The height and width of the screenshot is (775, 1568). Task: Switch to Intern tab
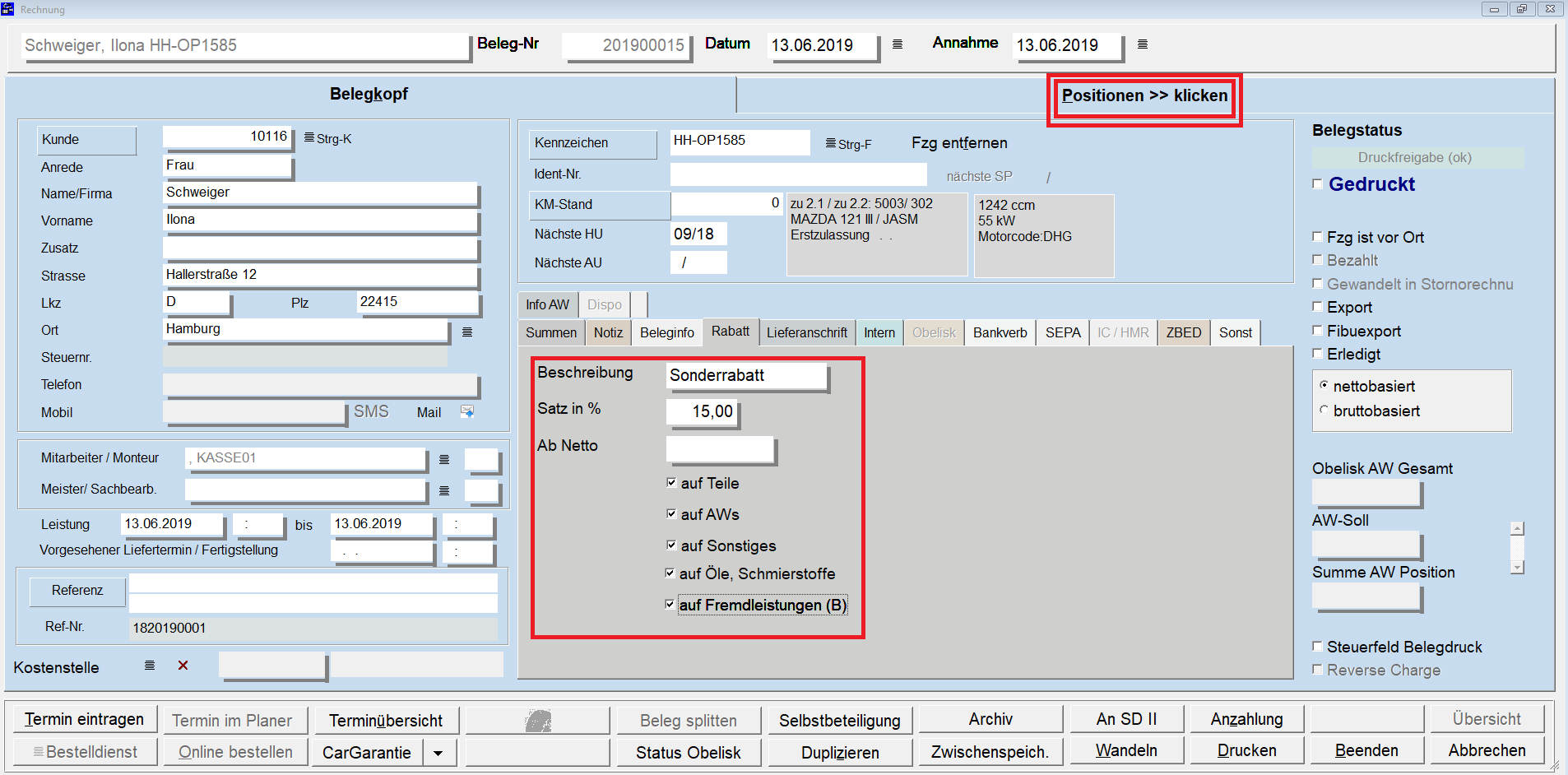(879, 332)
